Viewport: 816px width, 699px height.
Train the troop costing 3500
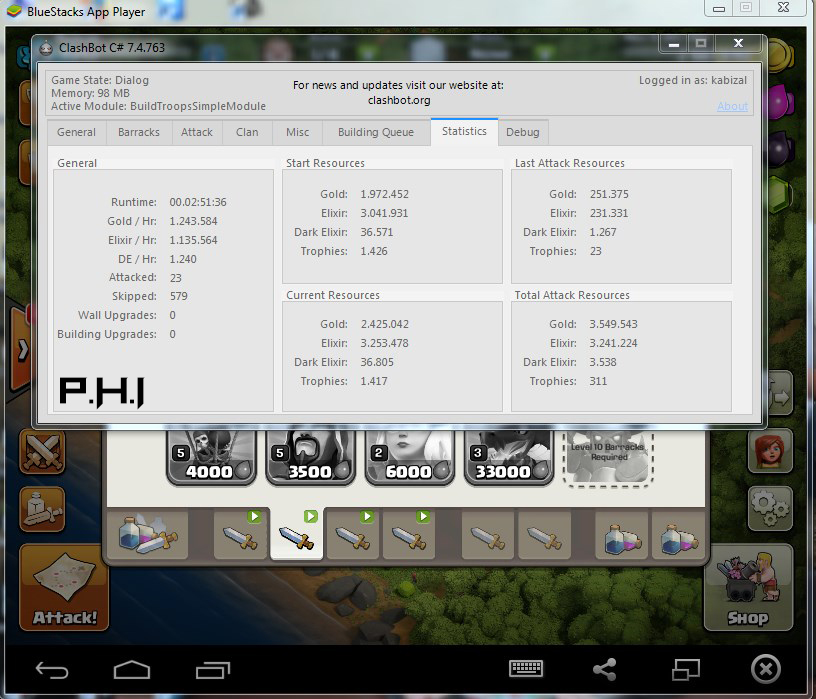pos(310,457)
